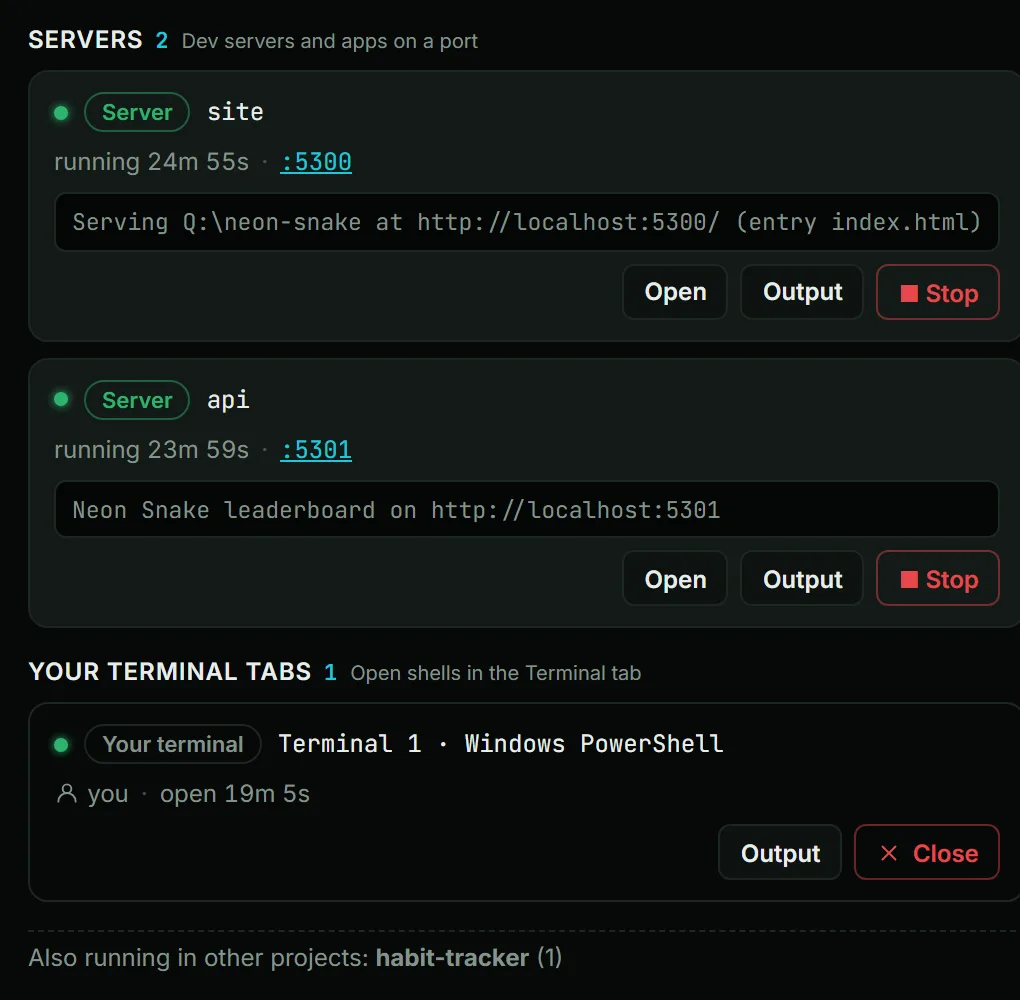The width and height of the screenshot is (1020, 1000).
Task: Click the Server badge beside site
Action: [x=137, y=113]
